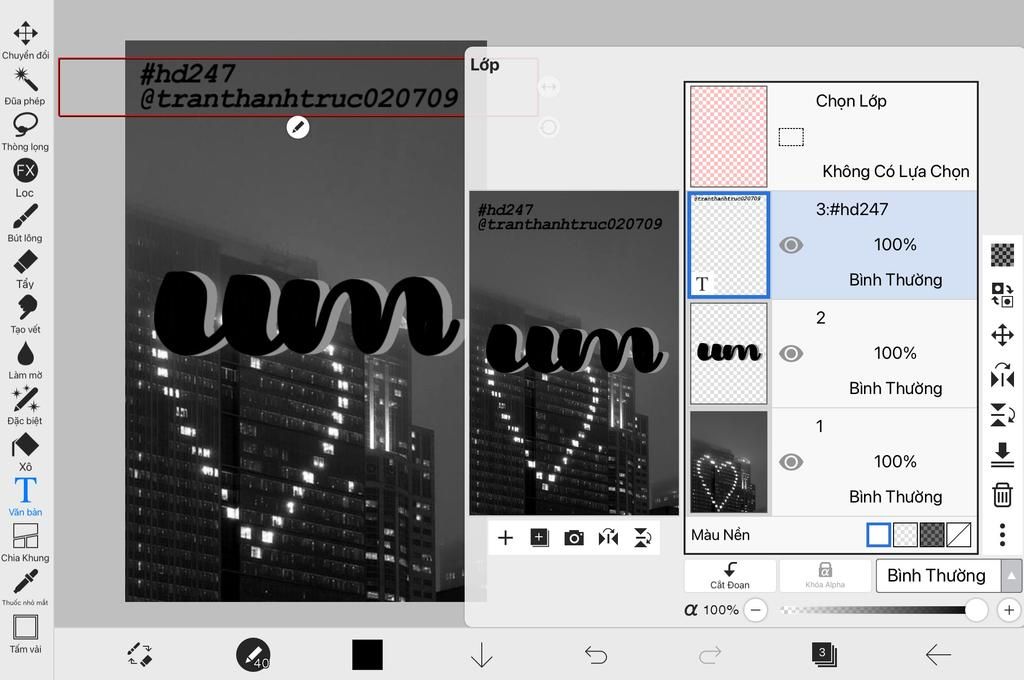Select the Làm mờ blur tool
This screenshot has height=680, width=1024.
pyautogui.click(x=25, y=360)
